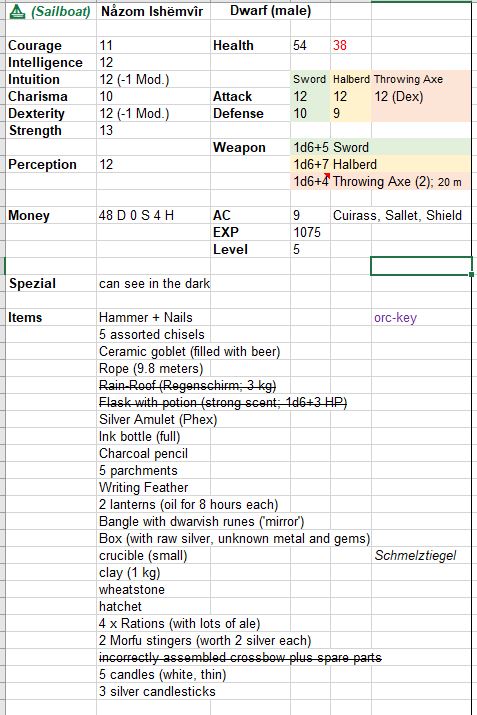477x715 pixels.
Task: Select the green Sword header cell
Action: [310, 79]
